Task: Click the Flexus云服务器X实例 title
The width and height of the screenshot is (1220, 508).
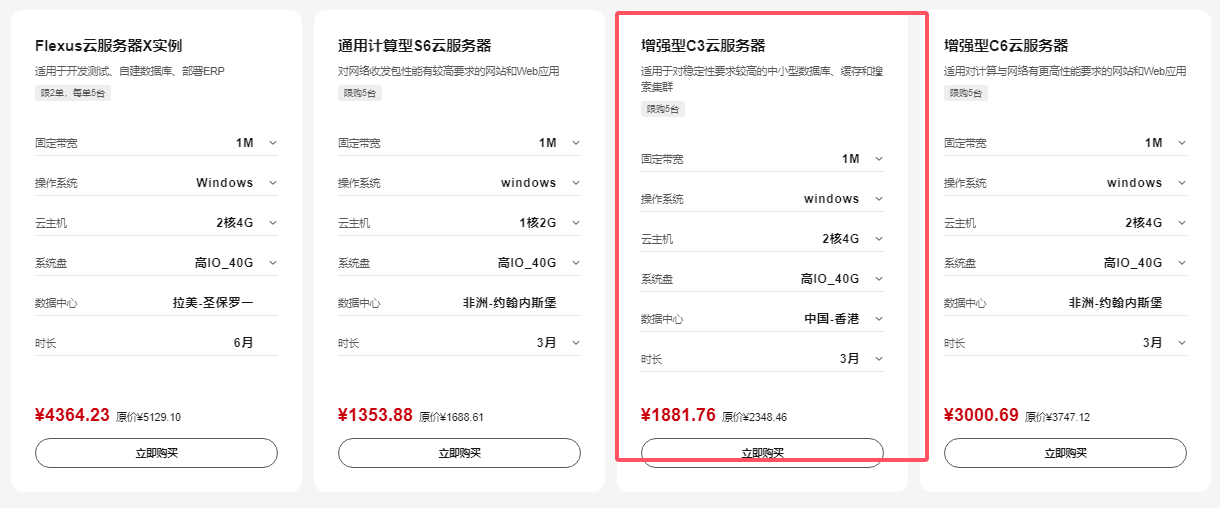Action: [x=108, y=46]
